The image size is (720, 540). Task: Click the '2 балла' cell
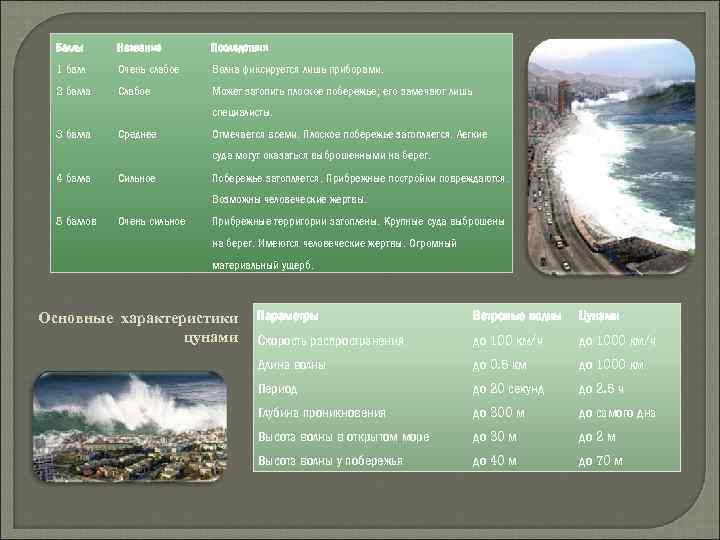[x=73, y=91]
